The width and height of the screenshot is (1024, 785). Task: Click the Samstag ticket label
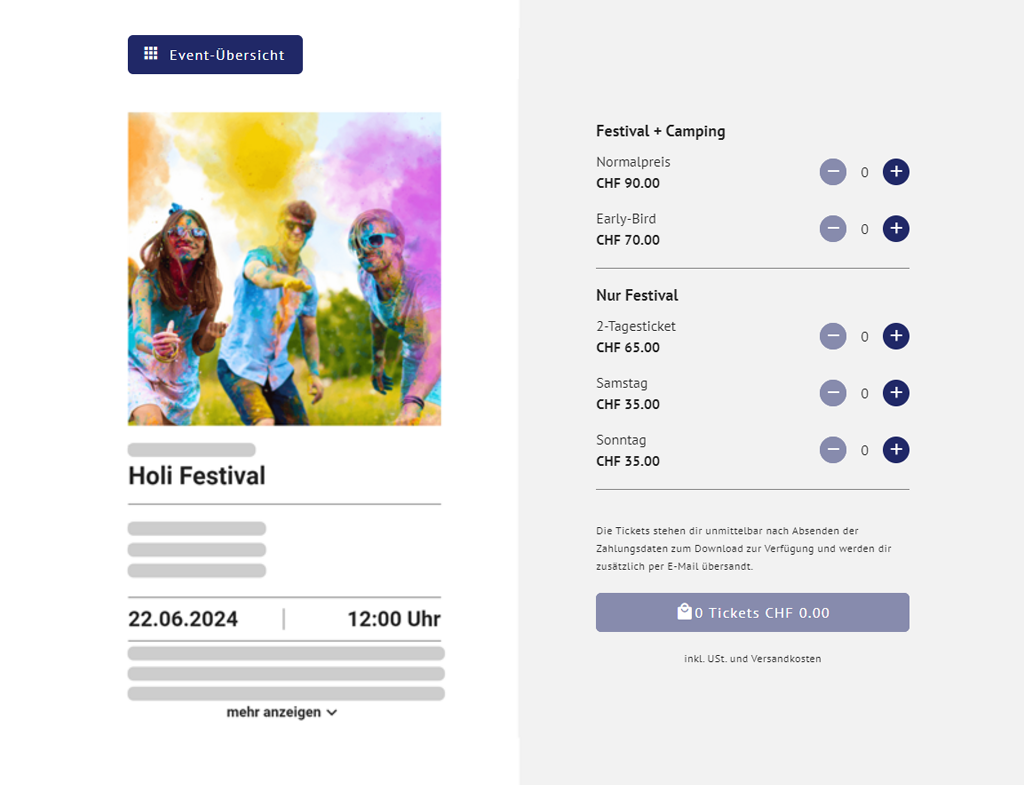[622, 383]
